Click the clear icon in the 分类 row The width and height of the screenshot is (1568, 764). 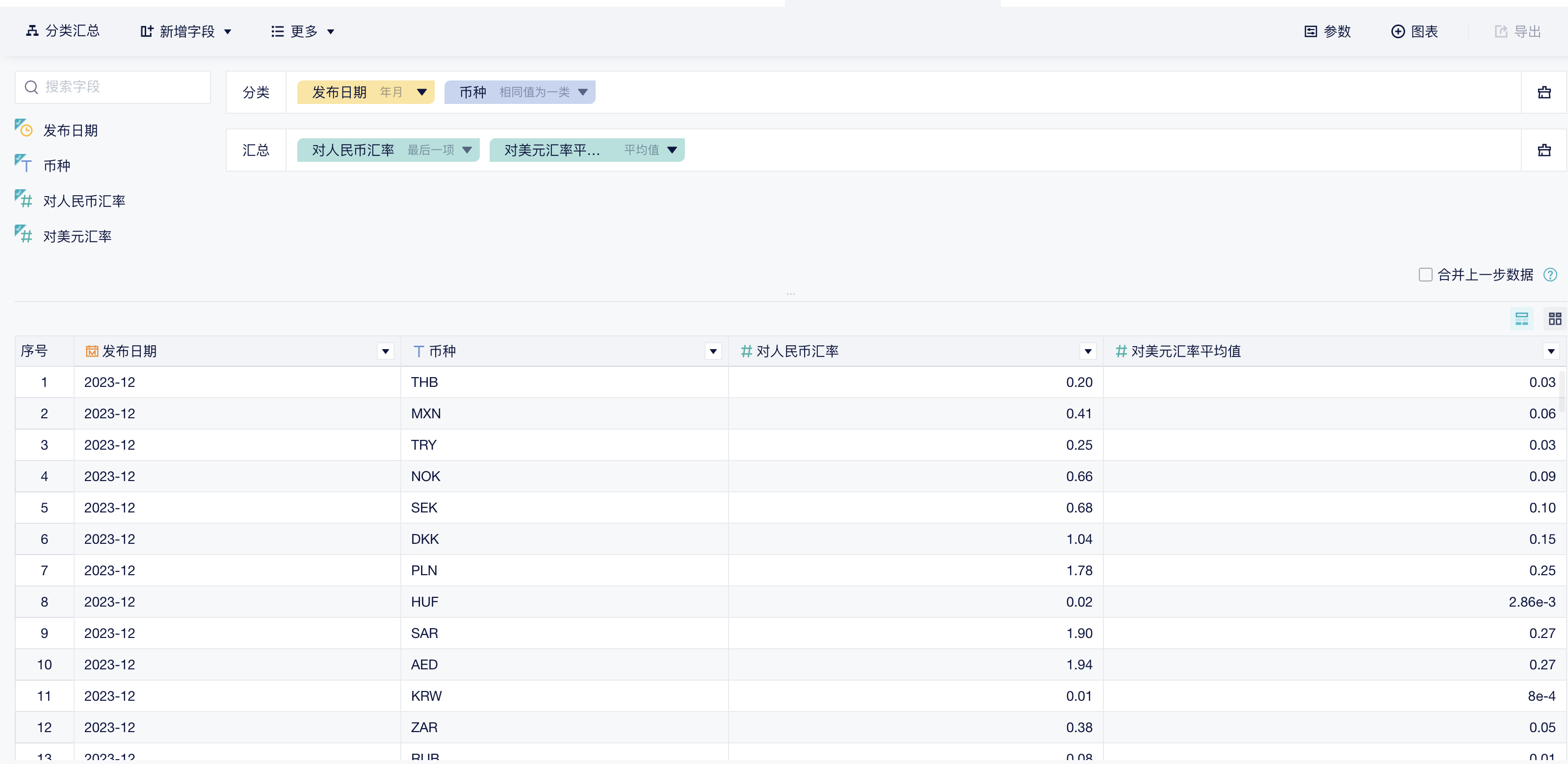pos(1543,93)
